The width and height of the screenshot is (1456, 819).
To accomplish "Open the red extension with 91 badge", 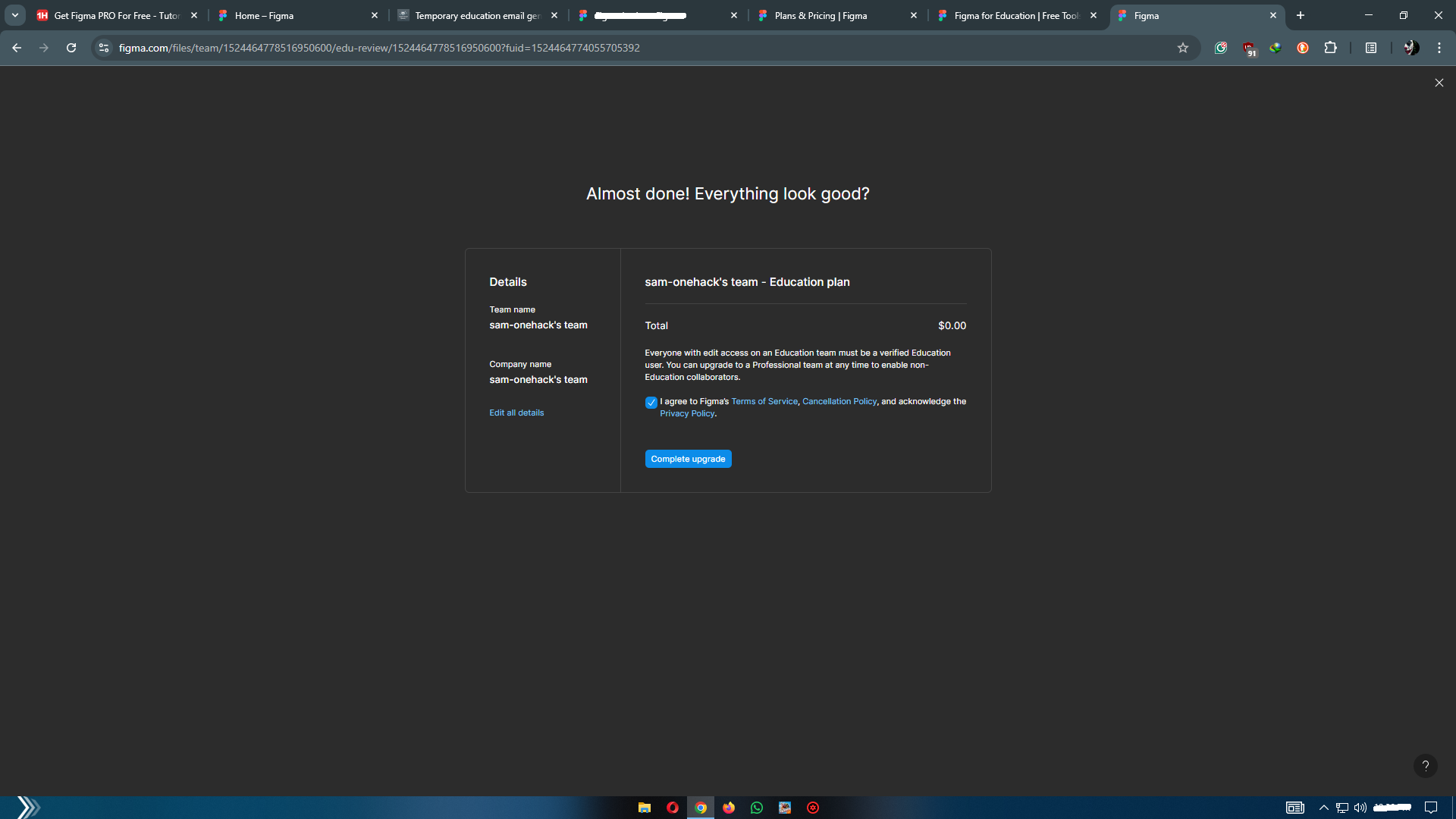I will (1249, 49).
